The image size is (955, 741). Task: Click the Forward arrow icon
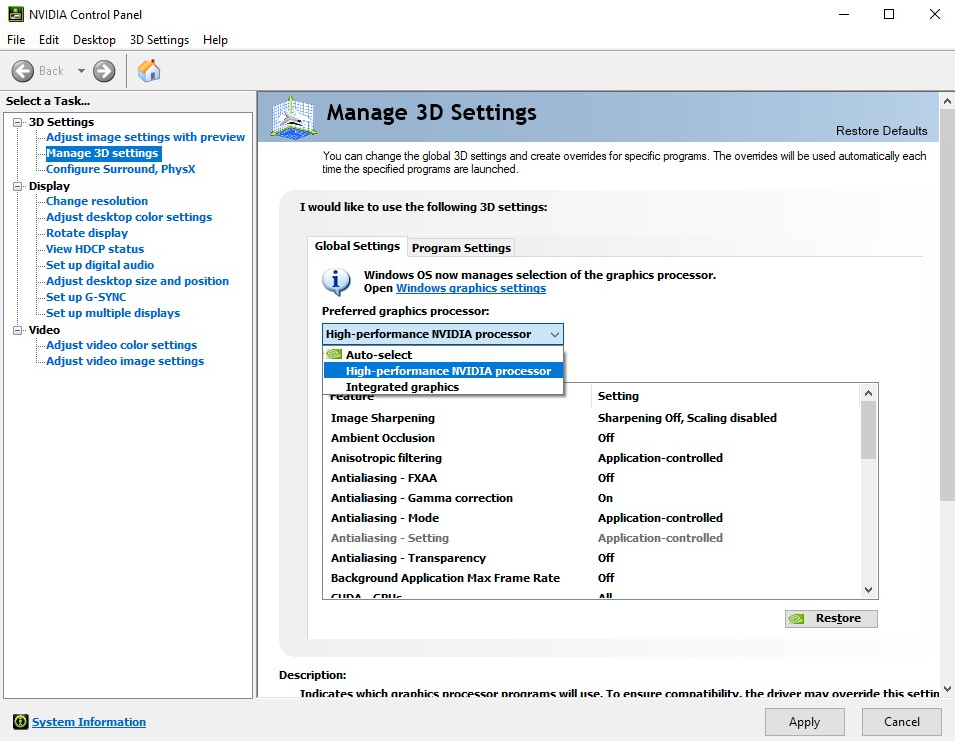104,71
